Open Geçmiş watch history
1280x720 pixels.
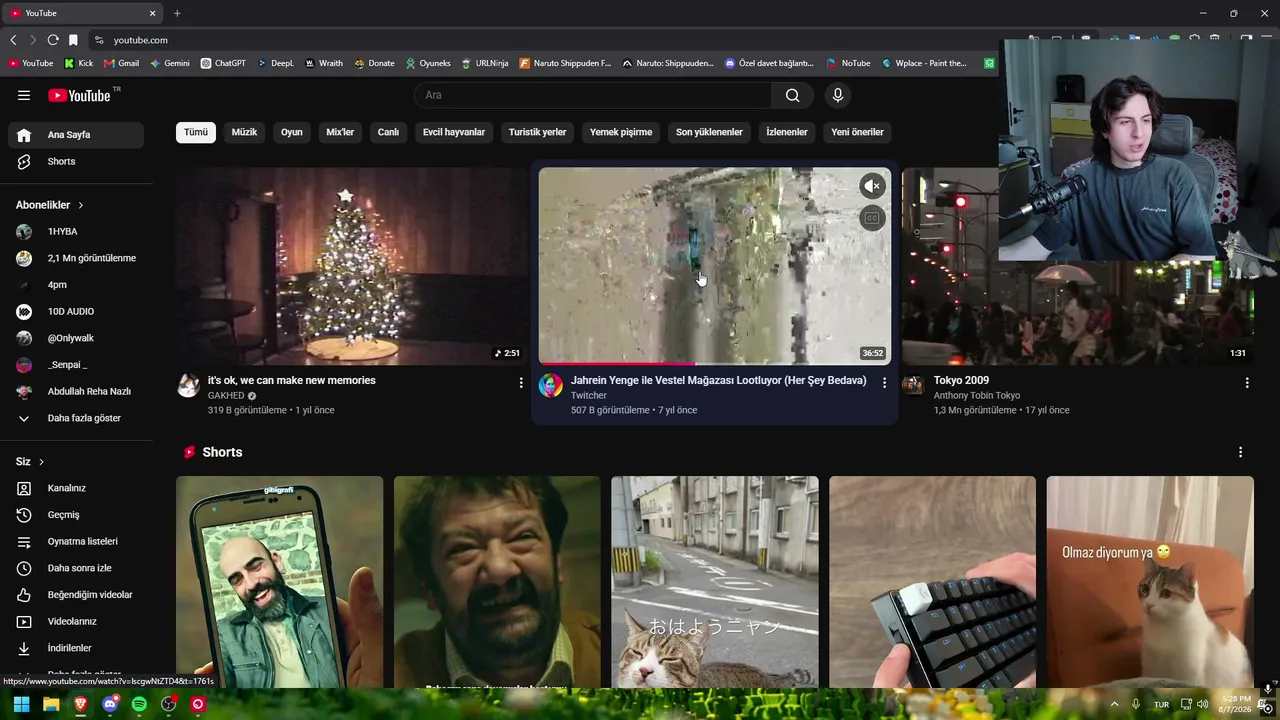tap(76, 515)
